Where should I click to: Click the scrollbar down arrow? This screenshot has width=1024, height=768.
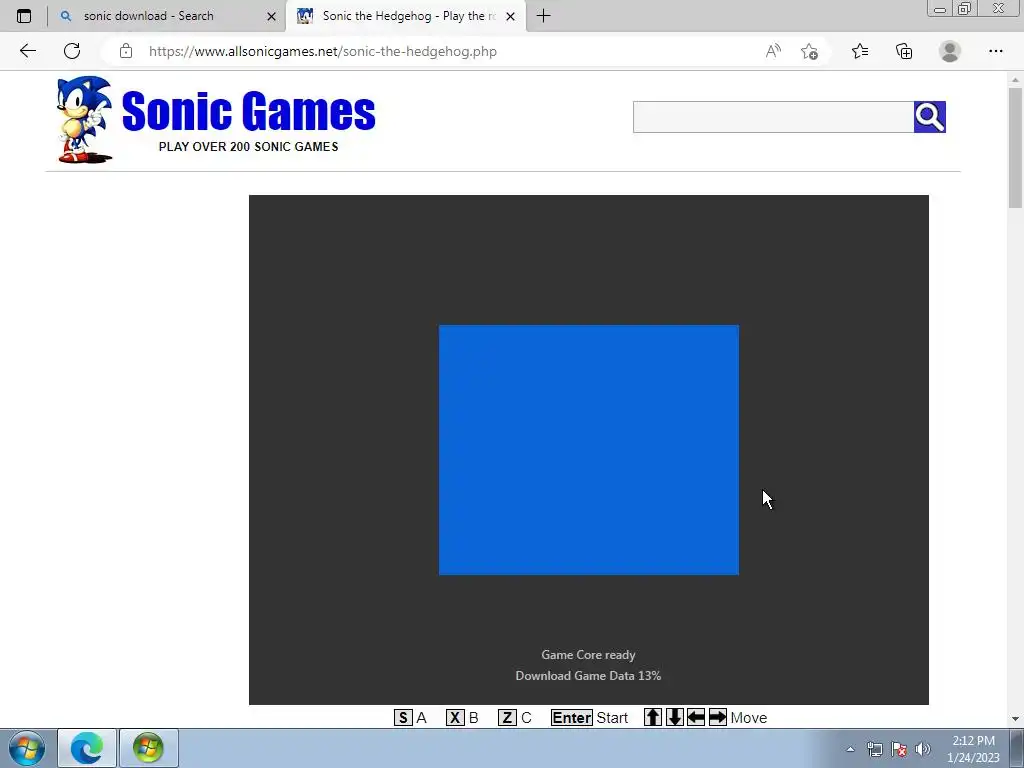(1015, 718)
